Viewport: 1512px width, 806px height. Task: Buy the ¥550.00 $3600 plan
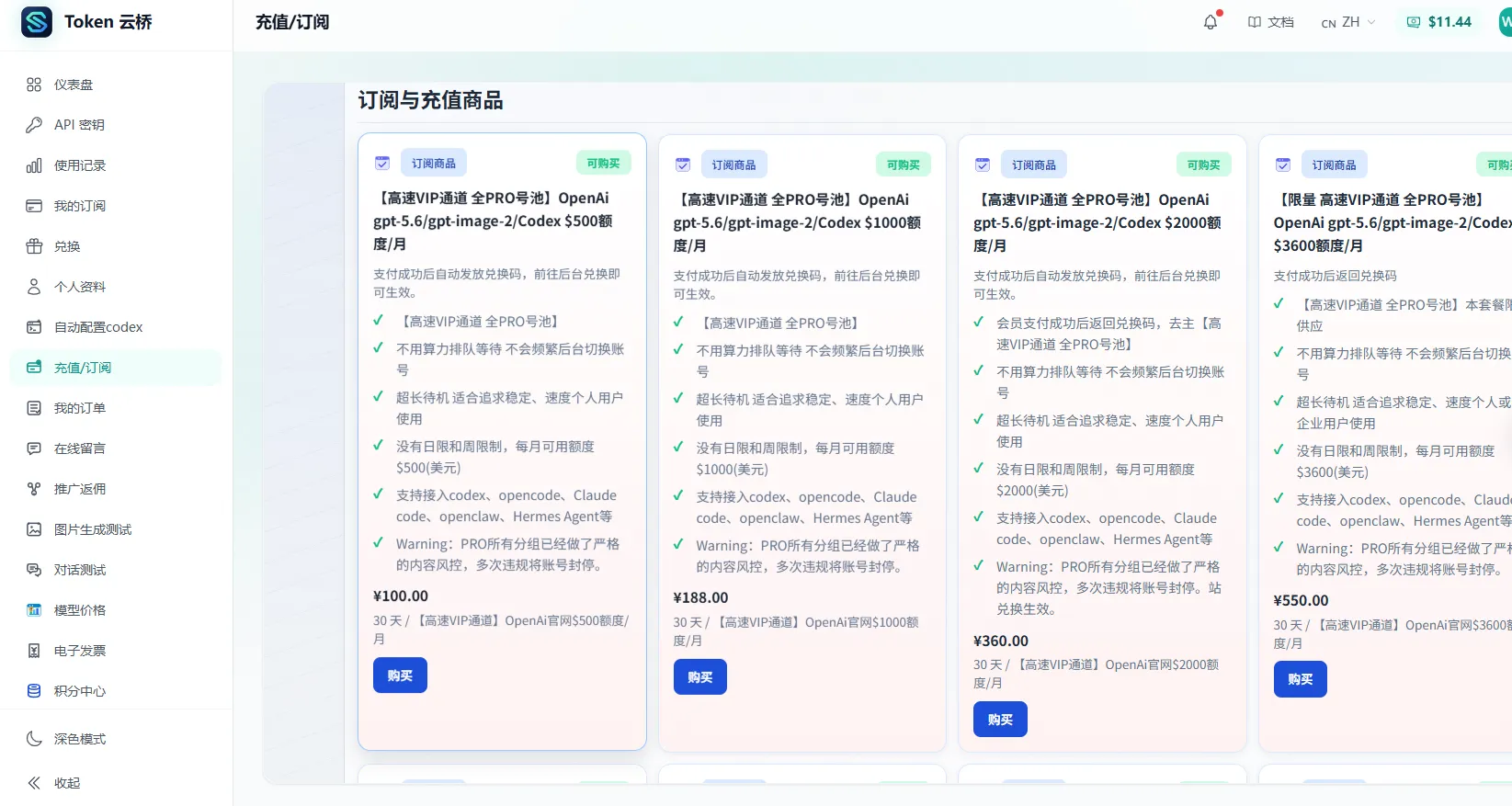click(x=1301, y=679)
